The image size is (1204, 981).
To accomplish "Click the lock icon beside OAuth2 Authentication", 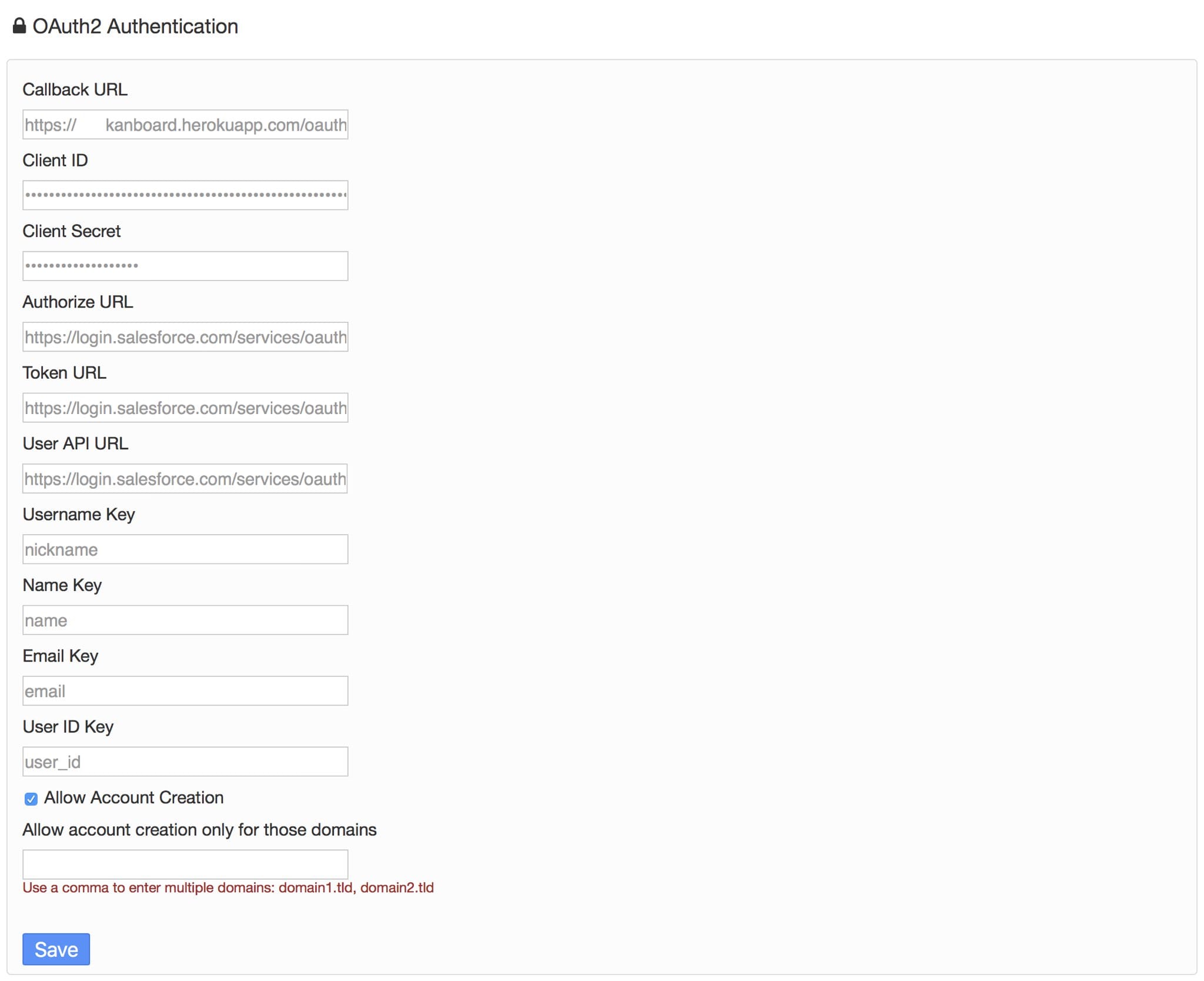I will point(19,26).
